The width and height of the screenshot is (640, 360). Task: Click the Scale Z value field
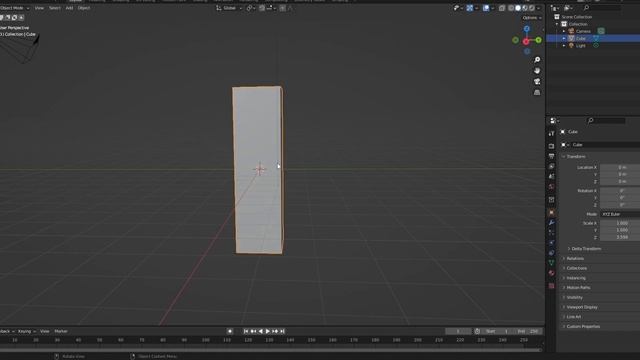pyautogui.click(x=620, y=237)
